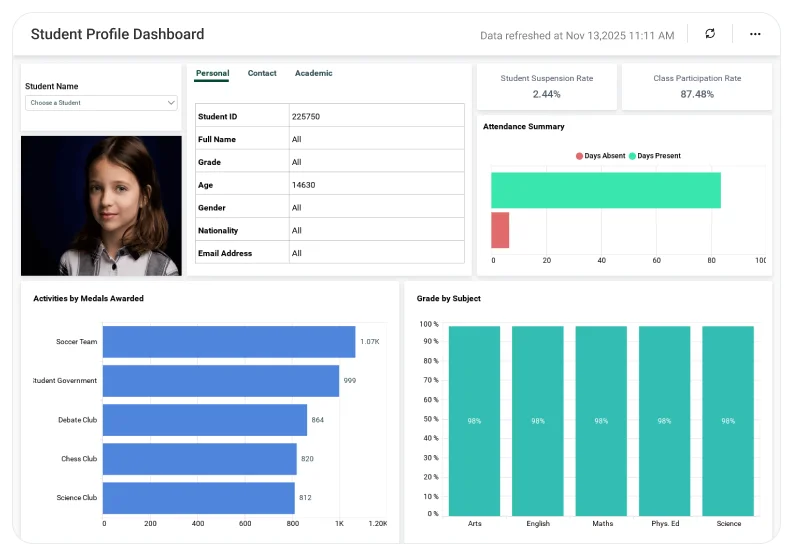This screenshot has width=793, height=556.
Task: Select the Science grade column
Action: tap(728, 421)
